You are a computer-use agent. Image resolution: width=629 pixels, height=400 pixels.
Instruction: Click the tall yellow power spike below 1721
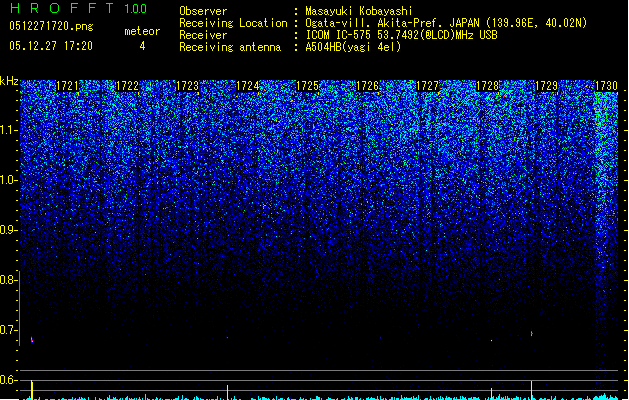click(x=32, y=390)
